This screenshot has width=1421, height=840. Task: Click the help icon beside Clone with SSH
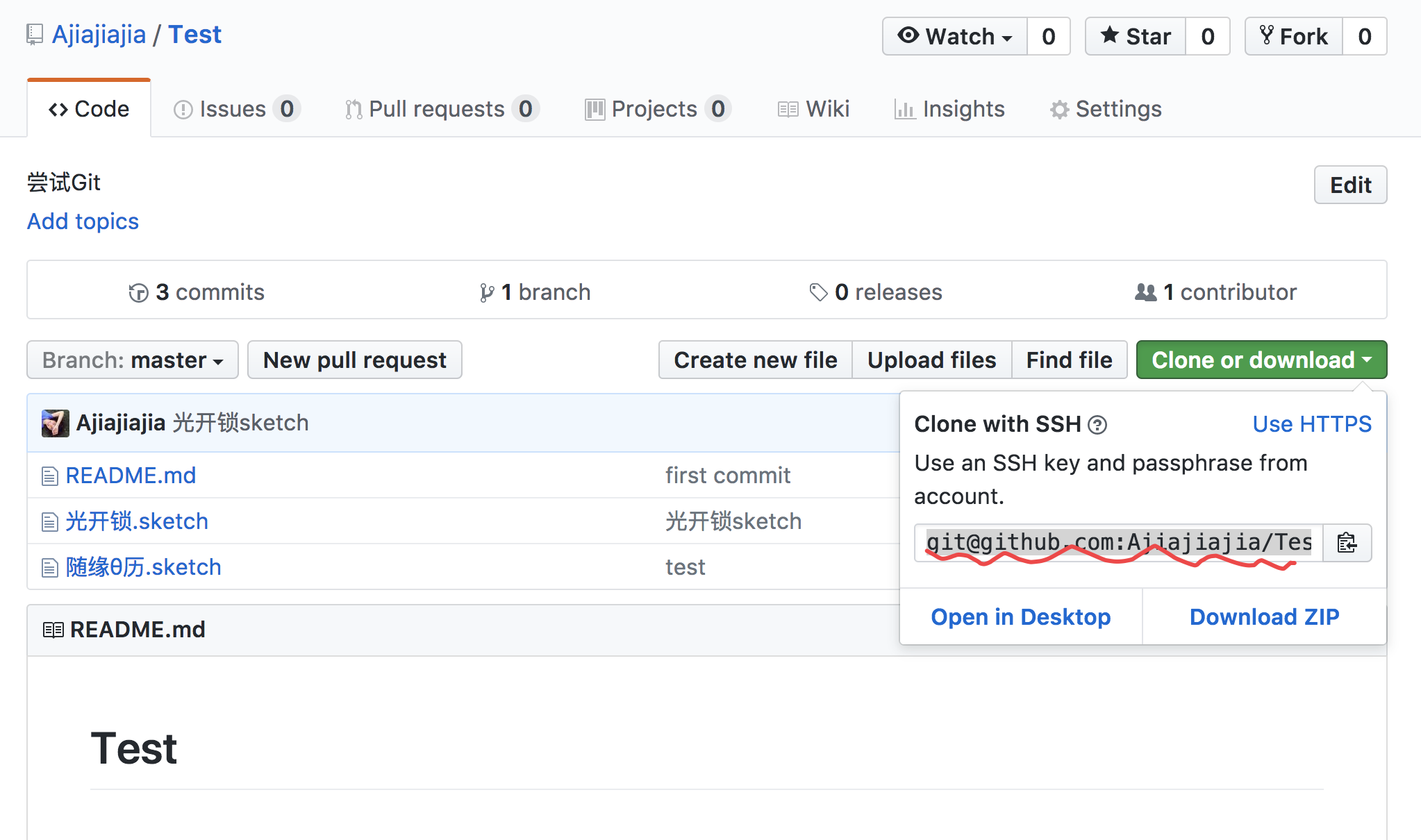(1097, 424)
